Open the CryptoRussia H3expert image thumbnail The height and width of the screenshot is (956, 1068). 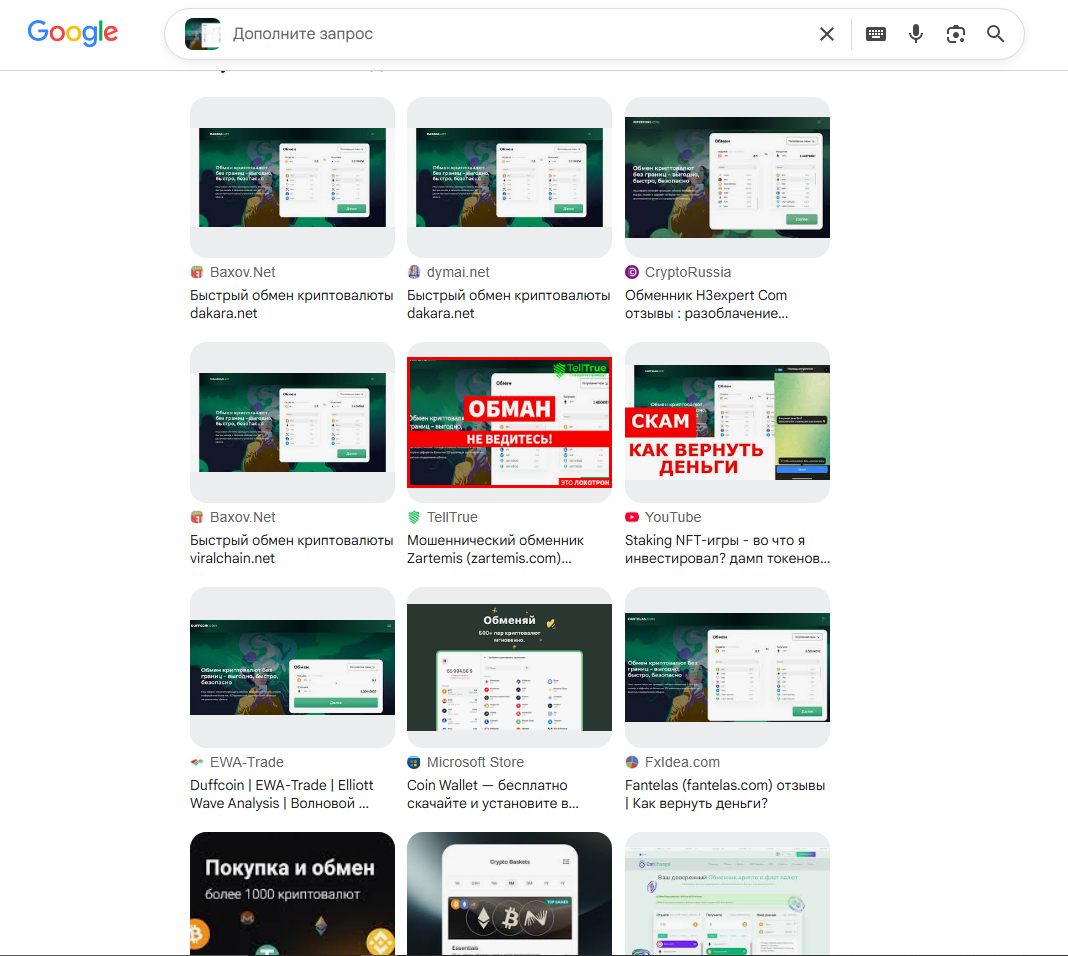[x=727, y=177]
